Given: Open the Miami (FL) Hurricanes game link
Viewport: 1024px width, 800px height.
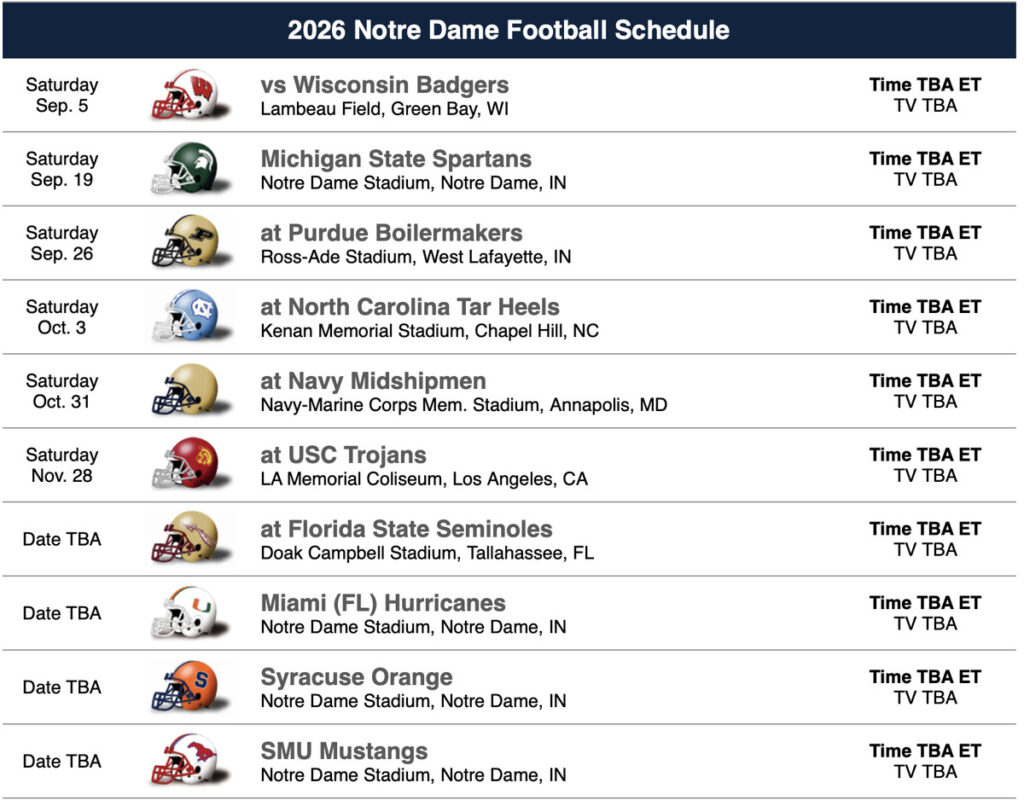Looking at the screenshot, I should 383,604.
